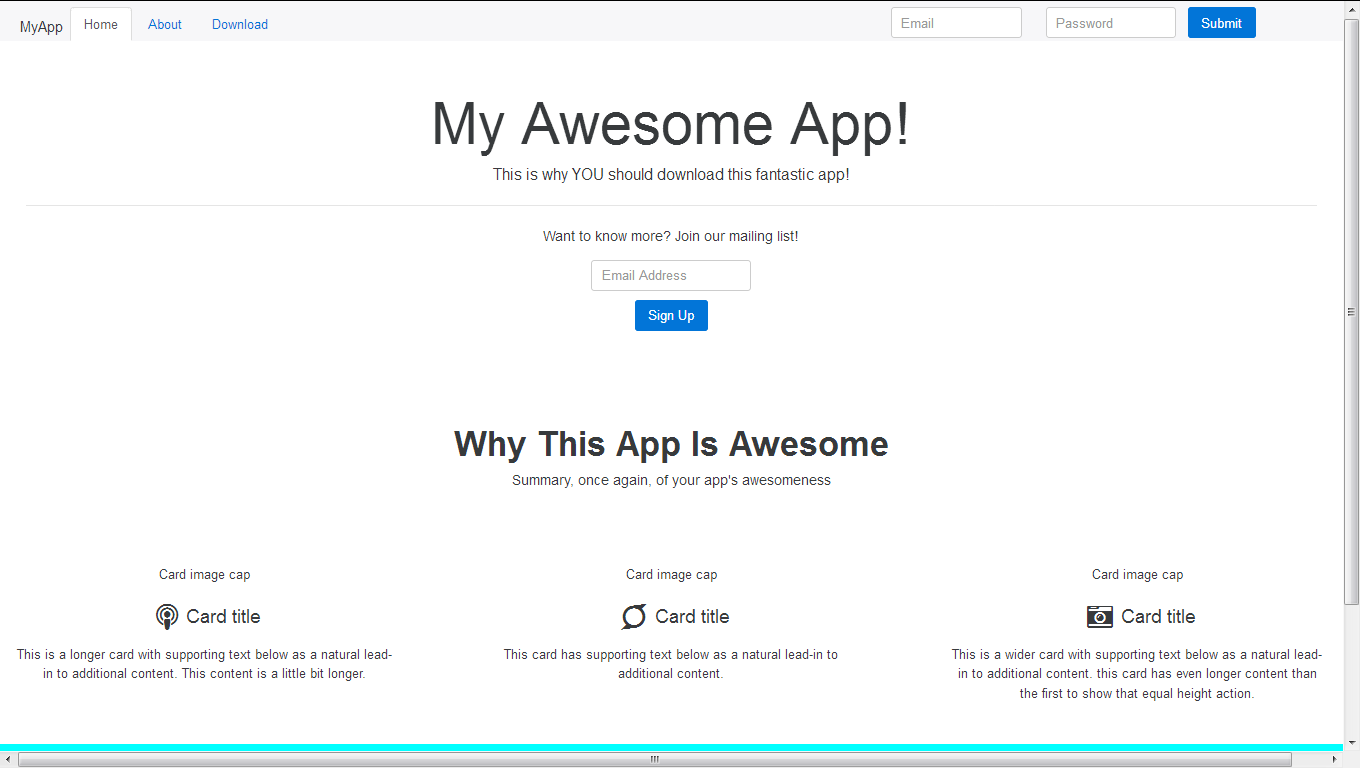
Task: Click the vertical scrollbar down arrow
Action: coord(1351,743)
